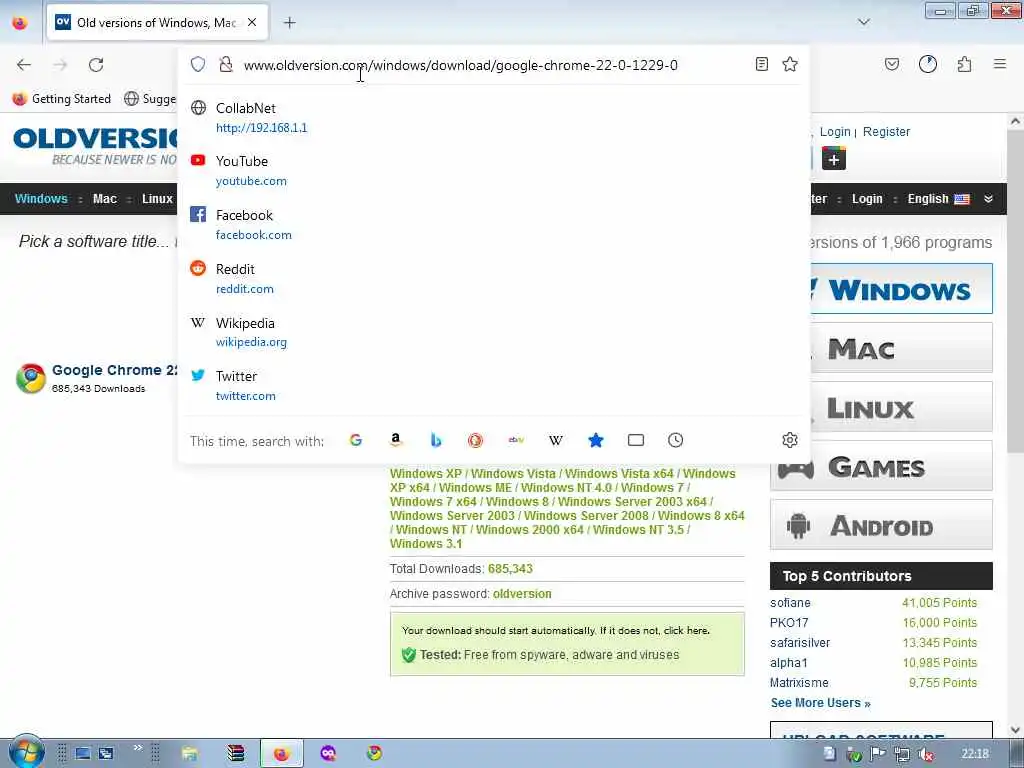
Task: Select the CollabNet 192.168.1.1 suggestion
Action: [493, 118]
